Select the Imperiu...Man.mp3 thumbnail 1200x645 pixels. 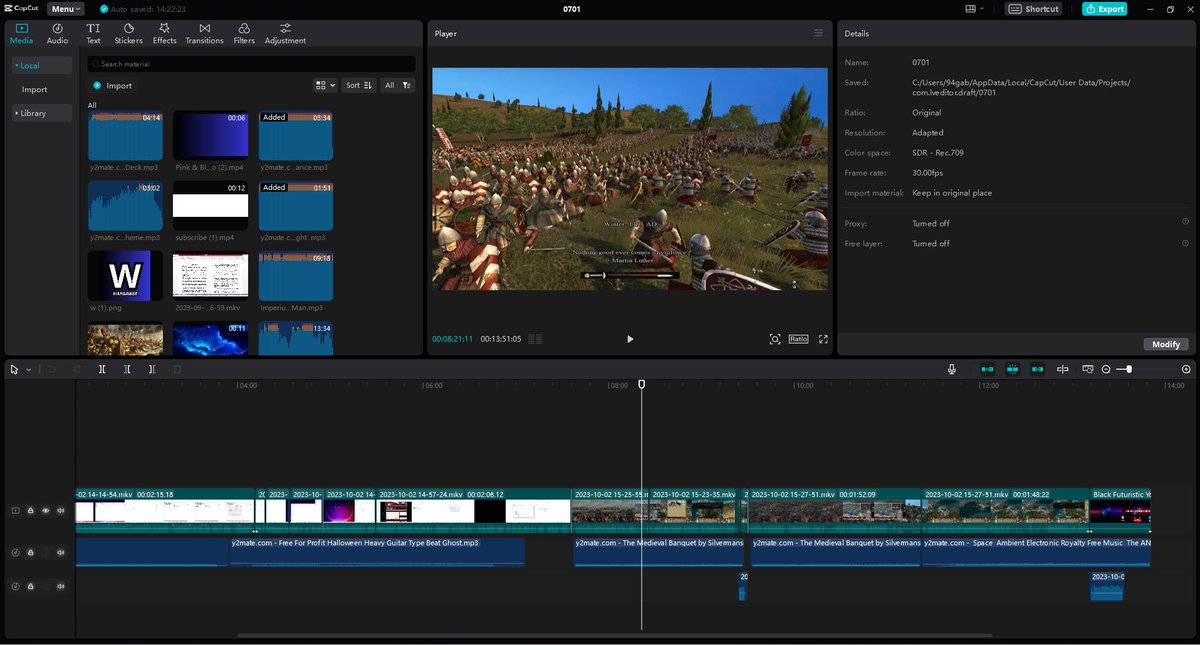coord(296,276)
